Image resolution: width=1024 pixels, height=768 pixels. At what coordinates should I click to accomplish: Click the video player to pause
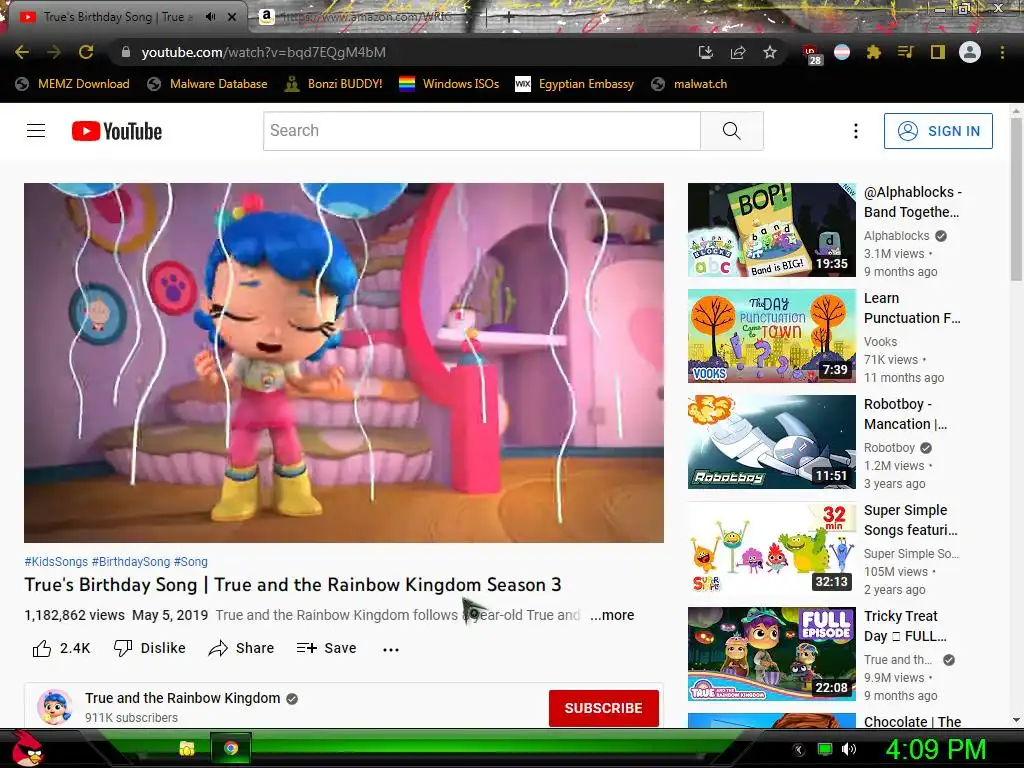coord(344,362)
